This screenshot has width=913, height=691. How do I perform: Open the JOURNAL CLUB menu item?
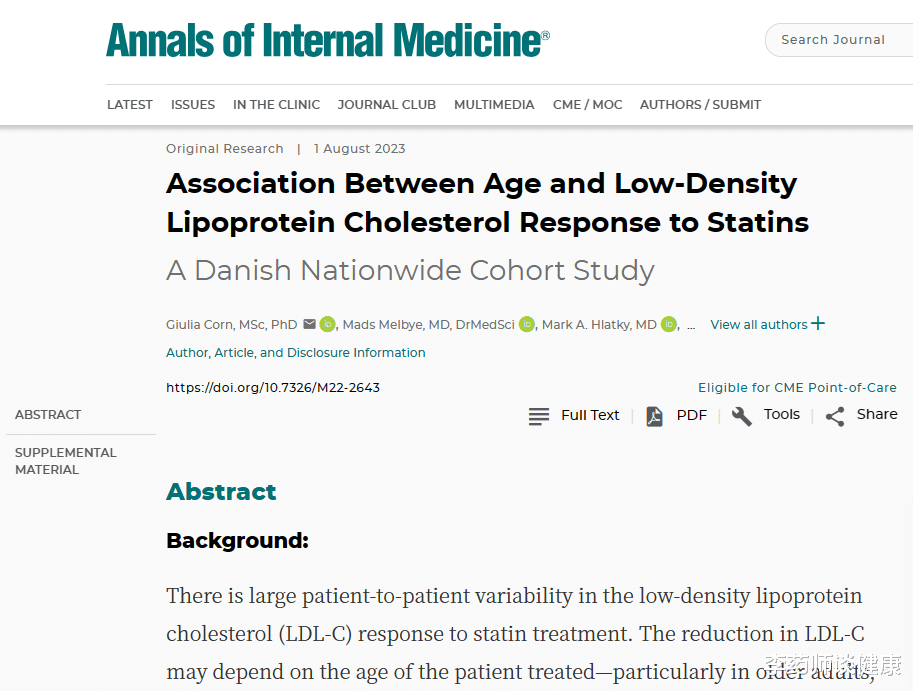387,104
